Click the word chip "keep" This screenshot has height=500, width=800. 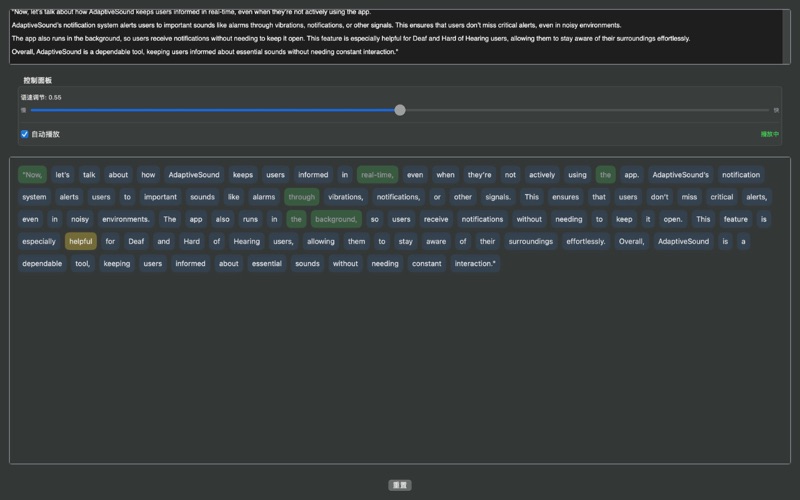pos(624,219)
